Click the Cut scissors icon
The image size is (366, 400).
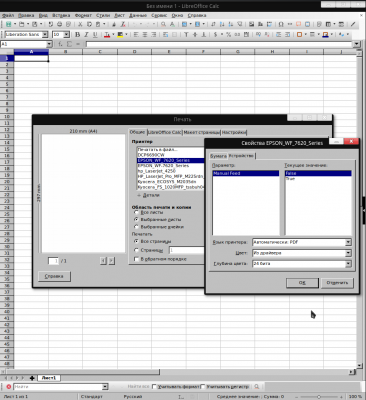click(x=80, y=24)
